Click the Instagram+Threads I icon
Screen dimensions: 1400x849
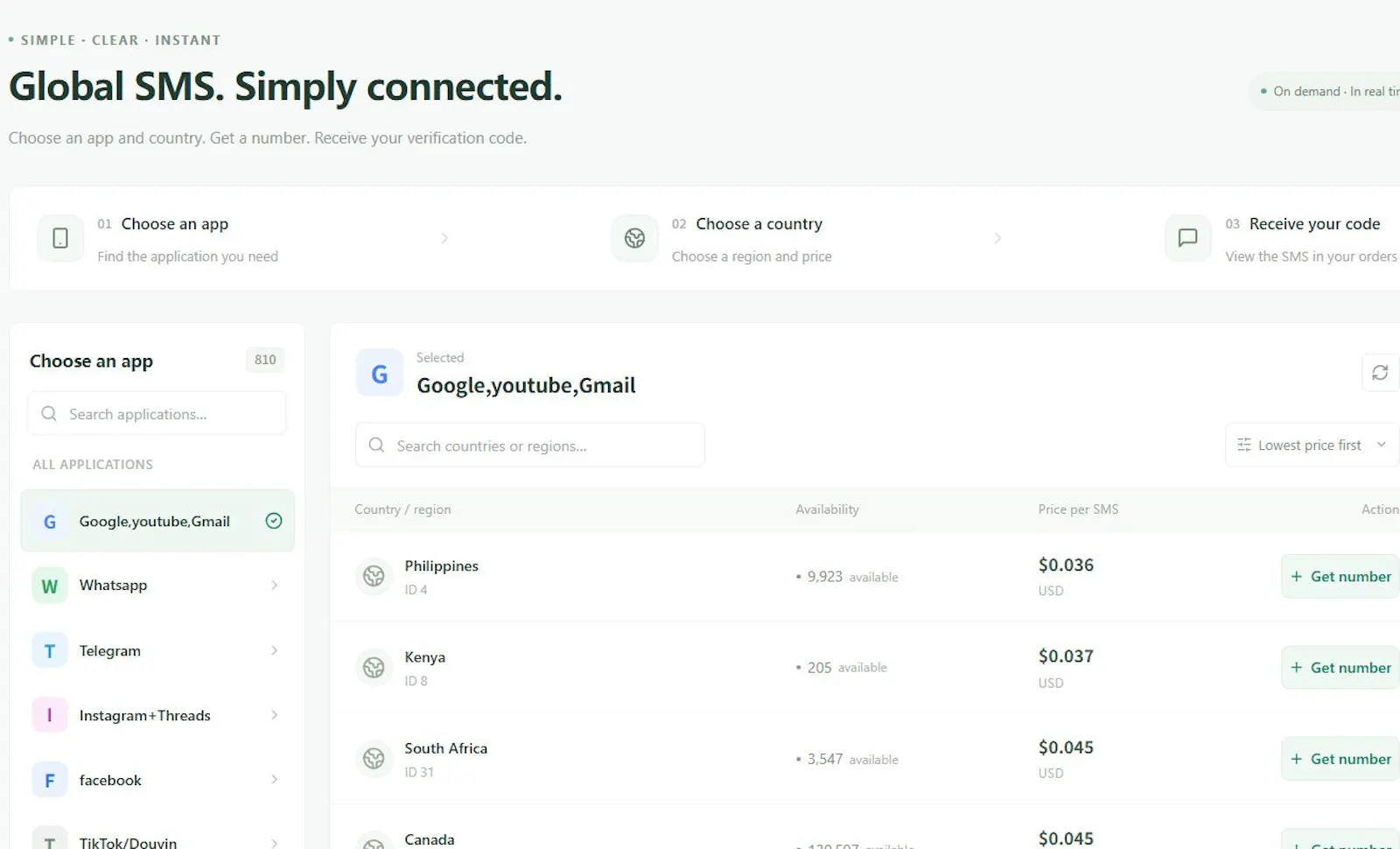[x=50, y=716]
